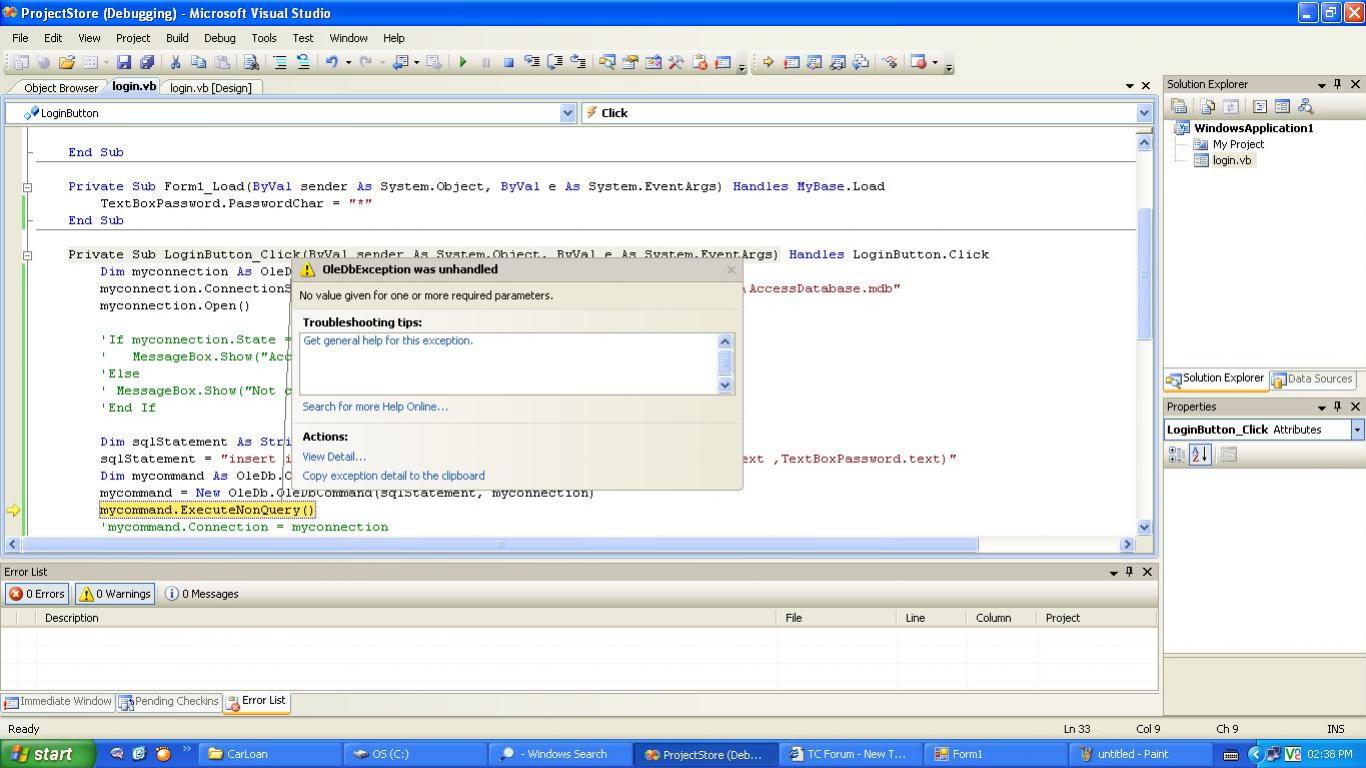Collapse the Form1_Load sub outline
Image resolution: width=1366 pixels, height=768 pixels.
click(x=27, y=187)
